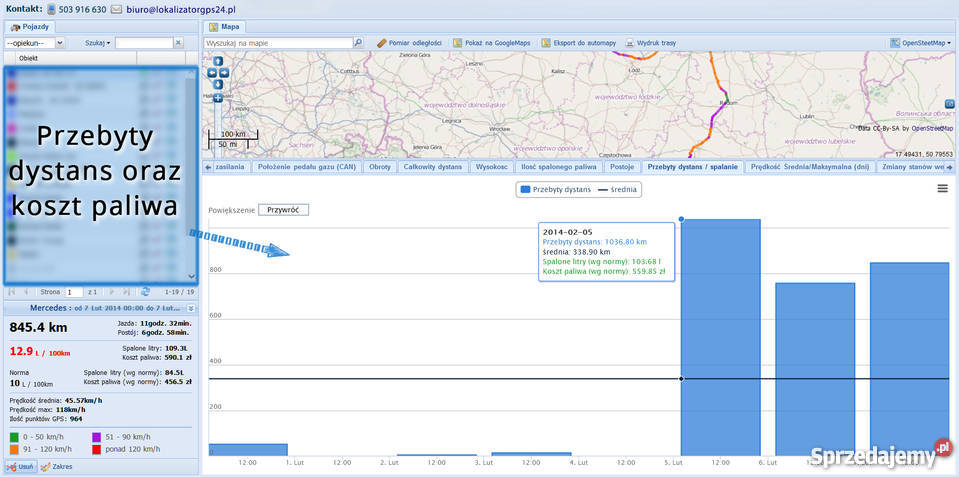Go to next page of vehicle list

coord(113,292)
